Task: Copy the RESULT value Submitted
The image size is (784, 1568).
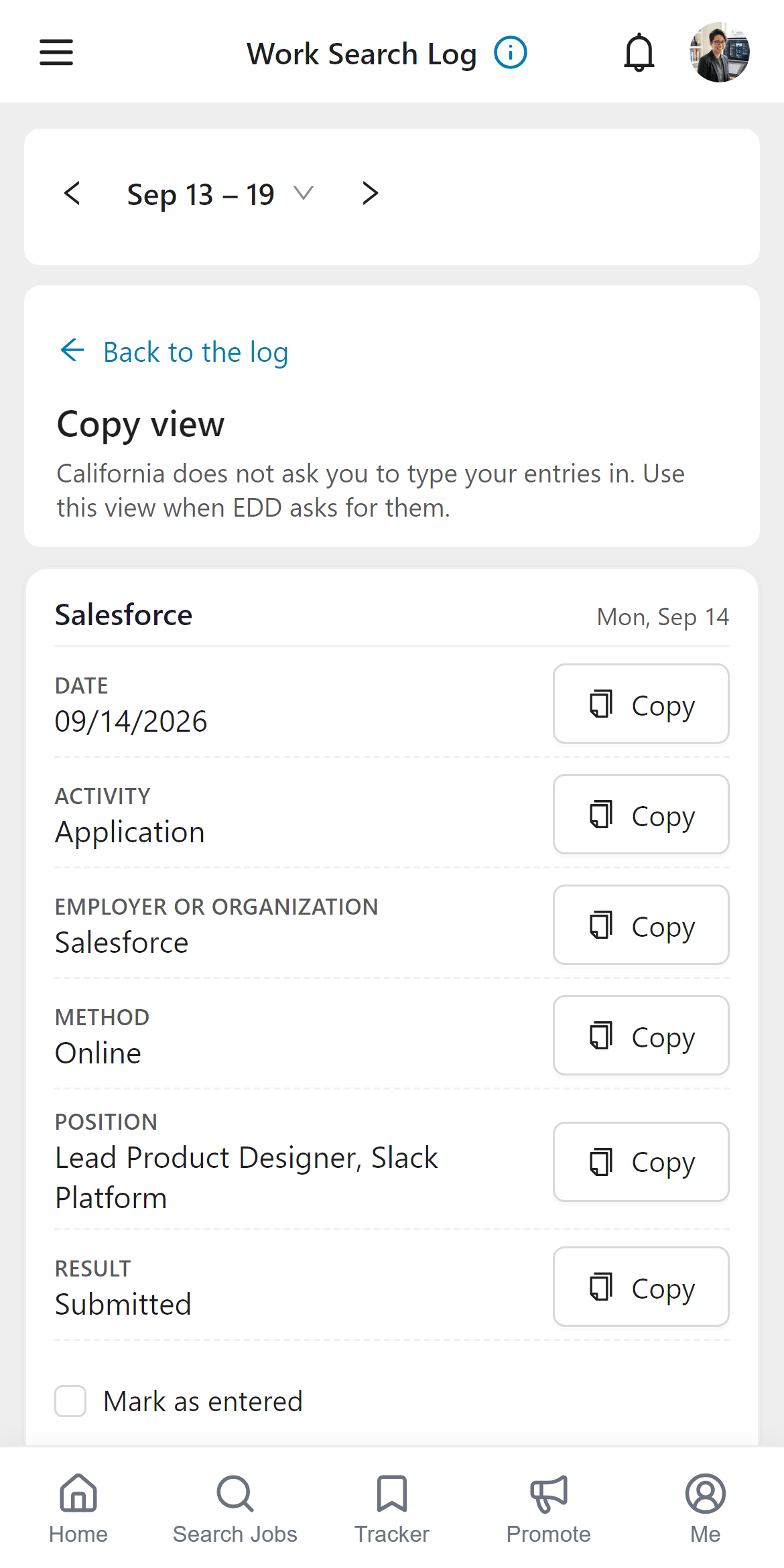Action: (641, 1287)
